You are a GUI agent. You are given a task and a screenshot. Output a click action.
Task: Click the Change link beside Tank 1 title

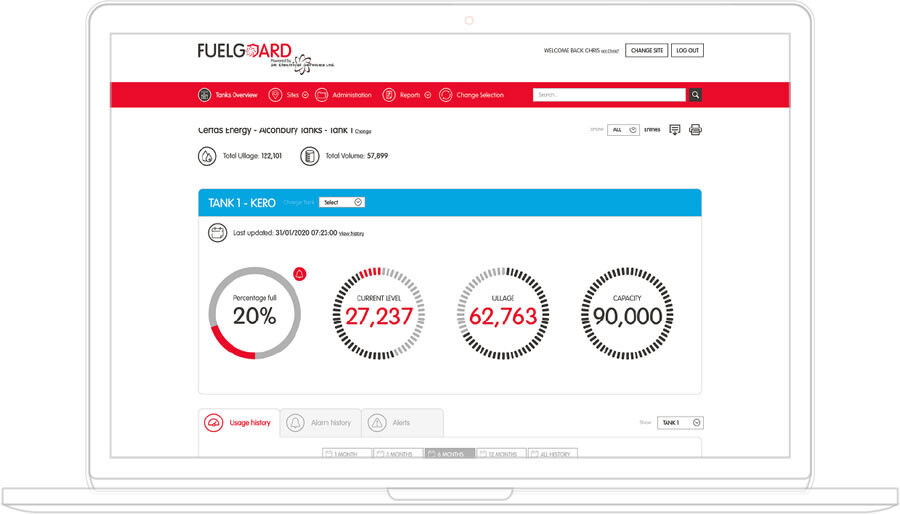(363, 131)
